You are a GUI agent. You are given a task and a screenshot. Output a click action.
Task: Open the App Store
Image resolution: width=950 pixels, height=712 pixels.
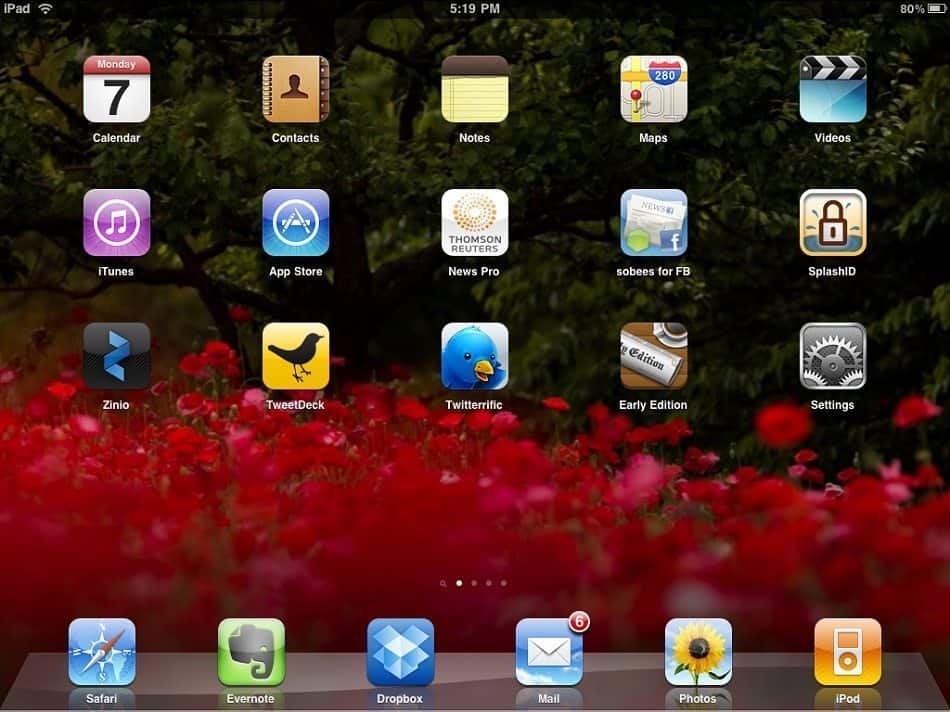pos(295,222)
